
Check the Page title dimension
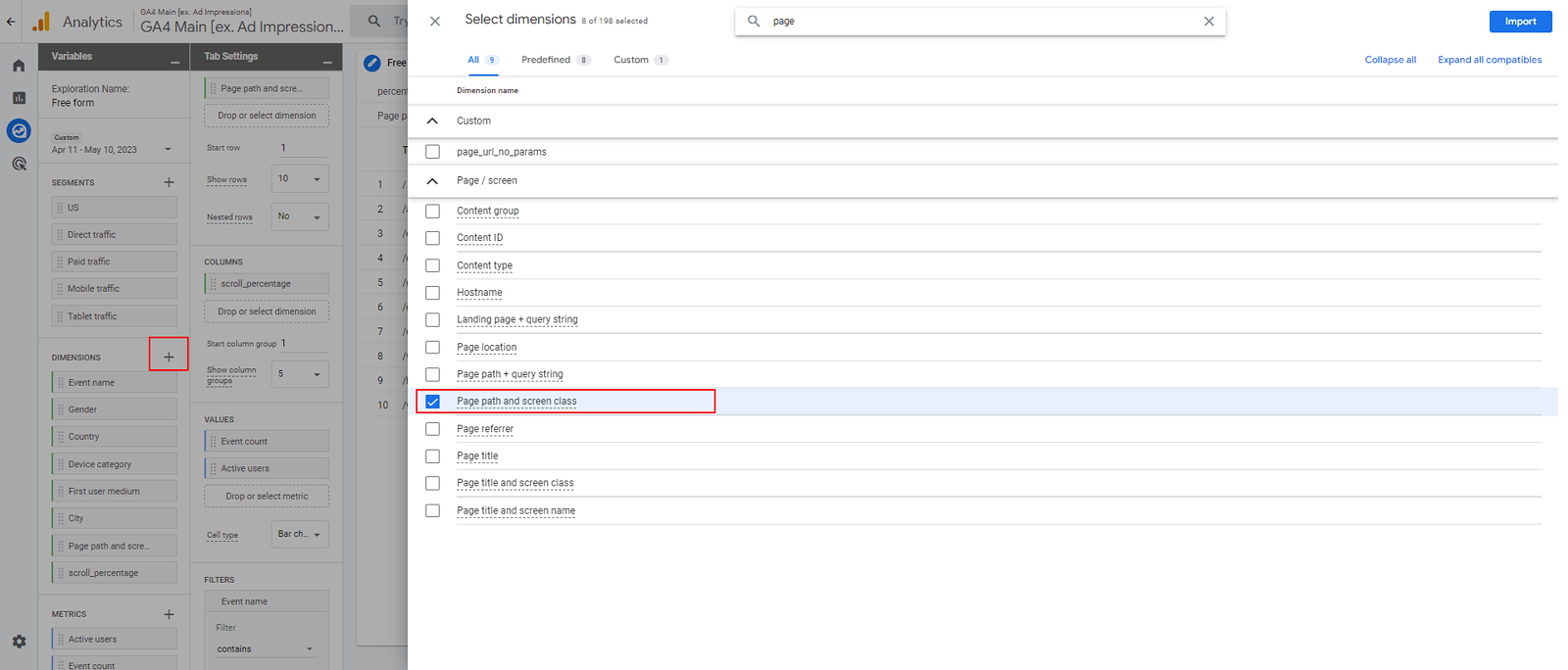point(432,456)
